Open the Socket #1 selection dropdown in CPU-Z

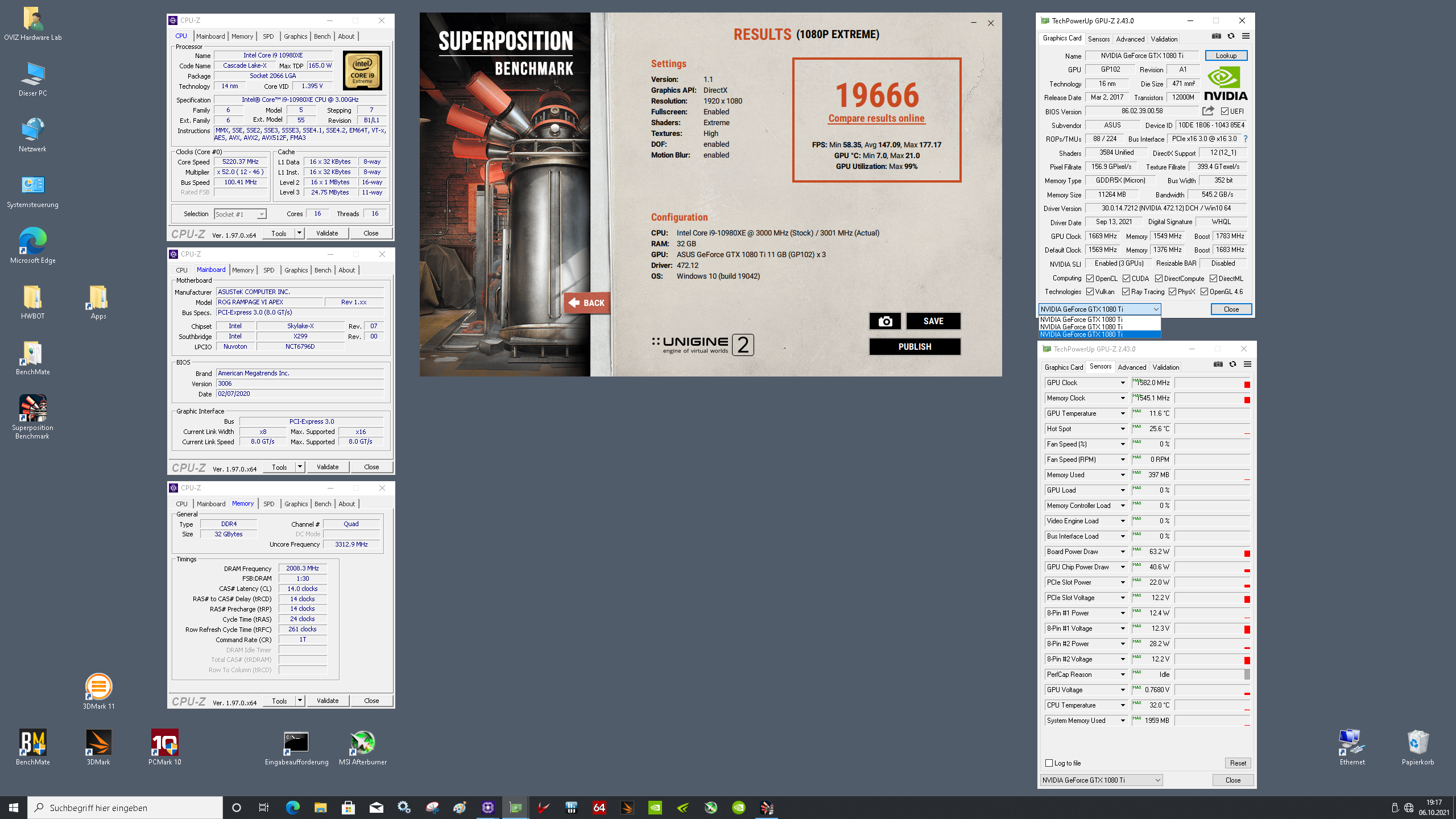pyautogui.click(x=240, y=214)
